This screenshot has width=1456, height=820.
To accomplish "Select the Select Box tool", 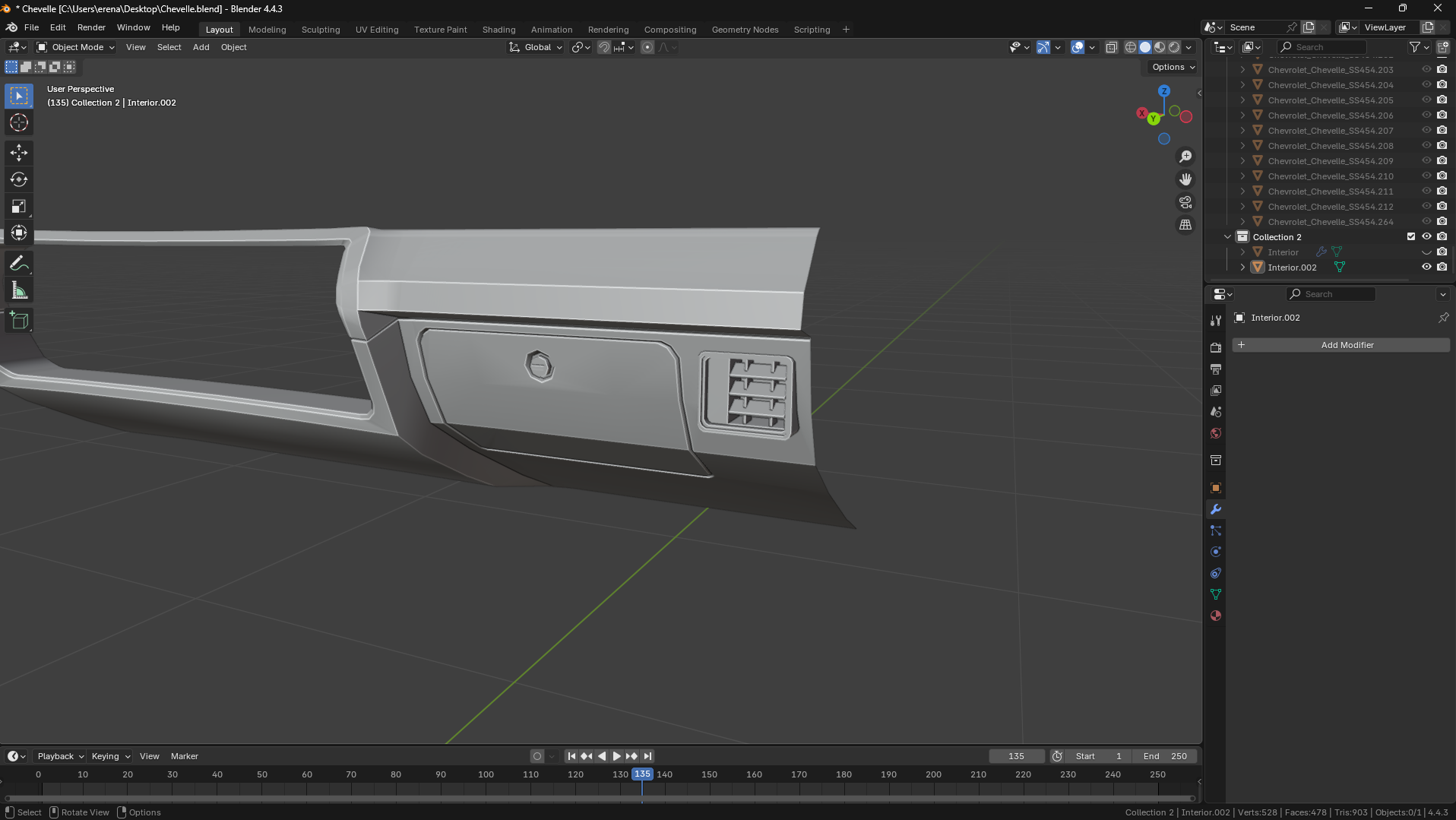I will coord(19,96).
